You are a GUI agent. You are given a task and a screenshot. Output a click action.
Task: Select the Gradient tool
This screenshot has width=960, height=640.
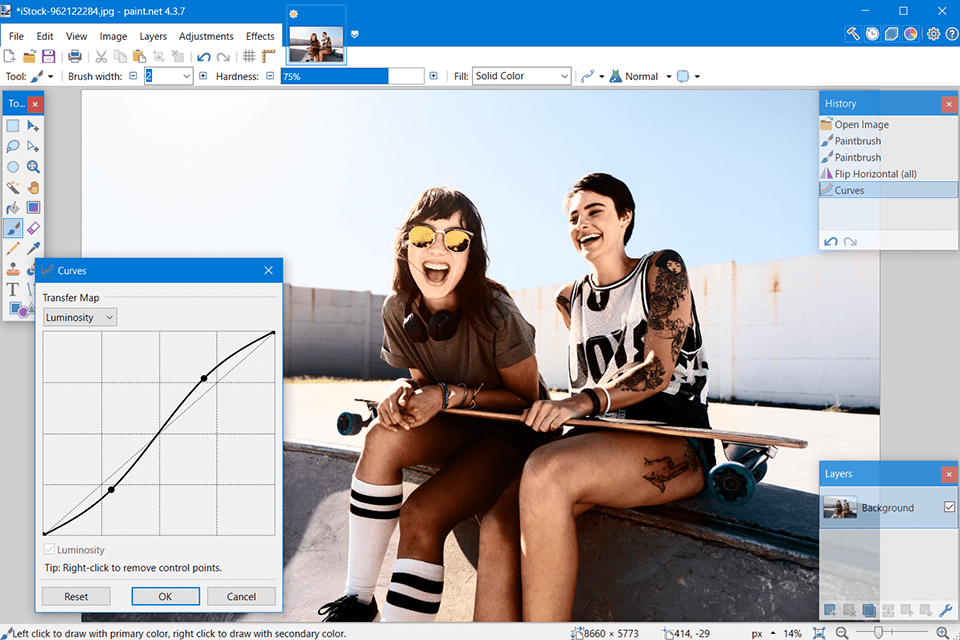pyautogui.click(x=33, y=208)
